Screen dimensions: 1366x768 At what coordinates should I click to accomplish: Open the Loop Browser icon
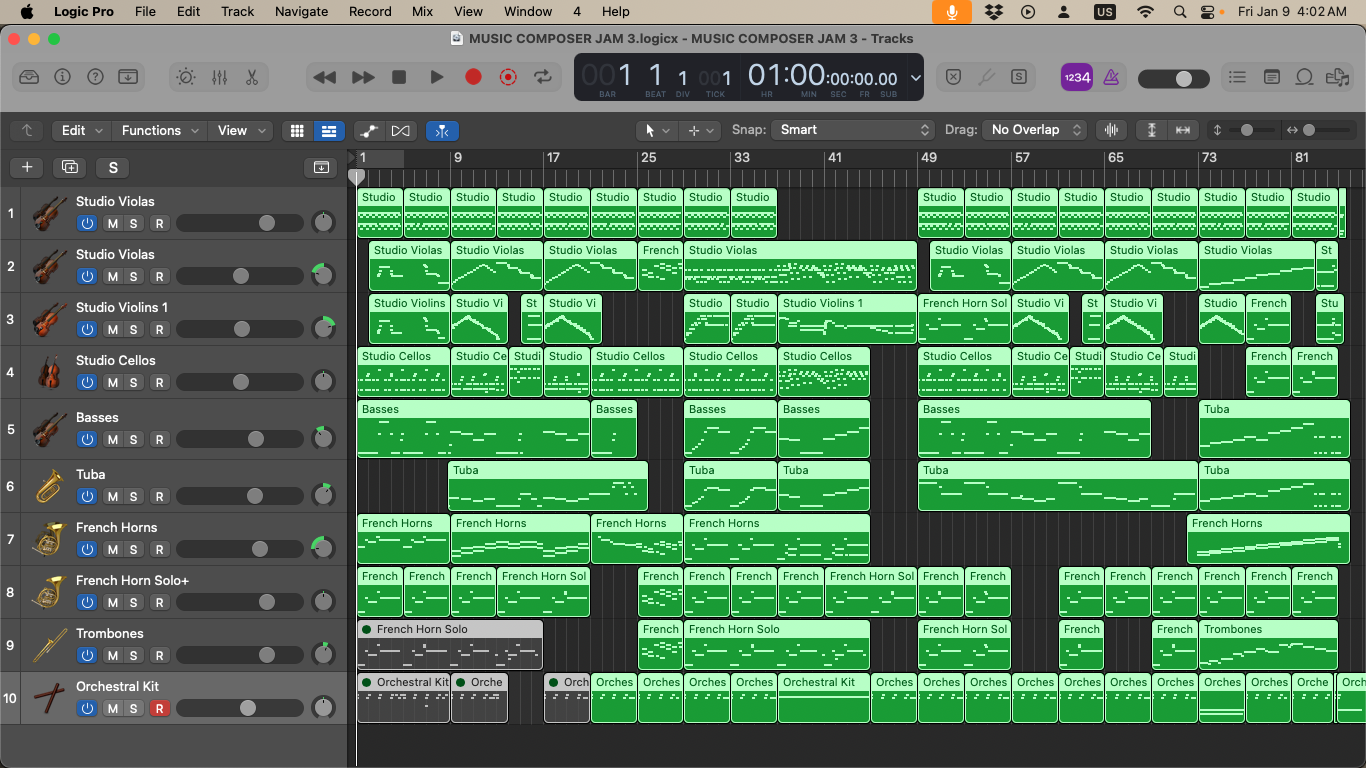1304,77
